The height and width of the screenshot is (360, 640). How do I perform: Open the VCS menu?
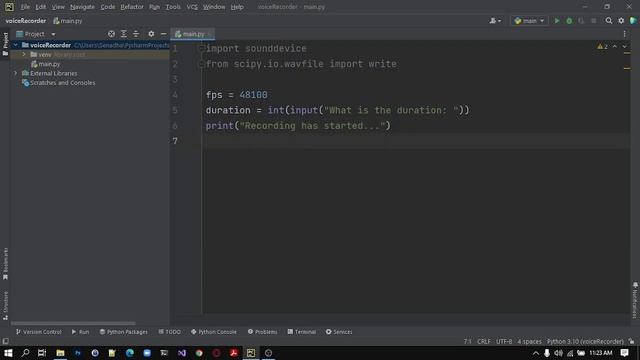pyautogui.click(x=192, y=7)
